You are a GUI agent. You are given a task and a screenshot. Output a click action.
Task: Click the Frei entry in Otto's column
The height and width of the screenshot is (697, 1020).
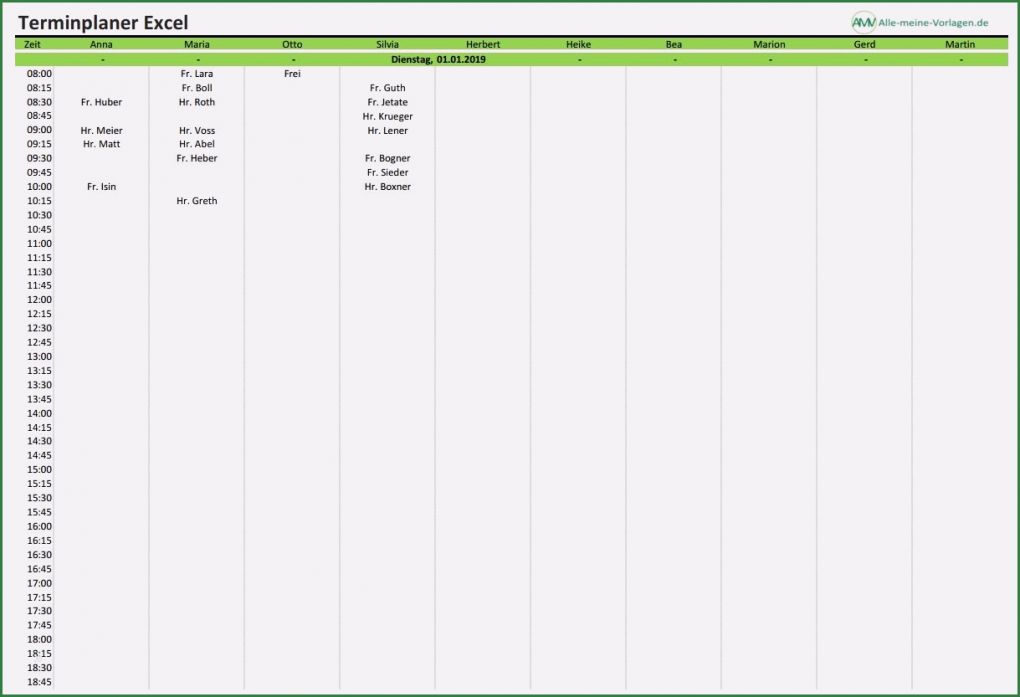pyautogui.click(x=291, y=73)
